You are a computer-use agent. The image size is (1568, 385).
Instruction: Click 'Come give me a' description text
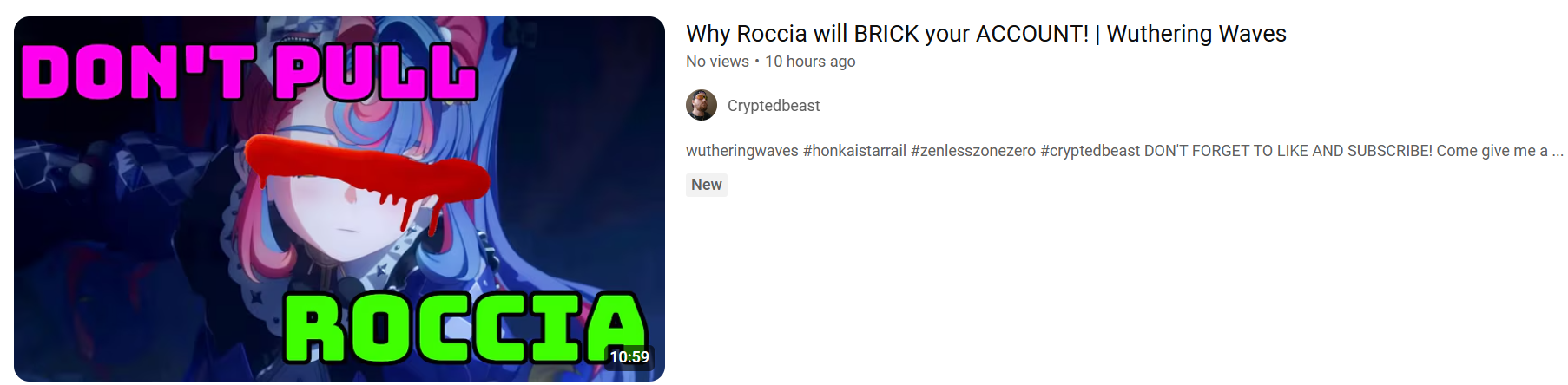[x=1492, y=151]
